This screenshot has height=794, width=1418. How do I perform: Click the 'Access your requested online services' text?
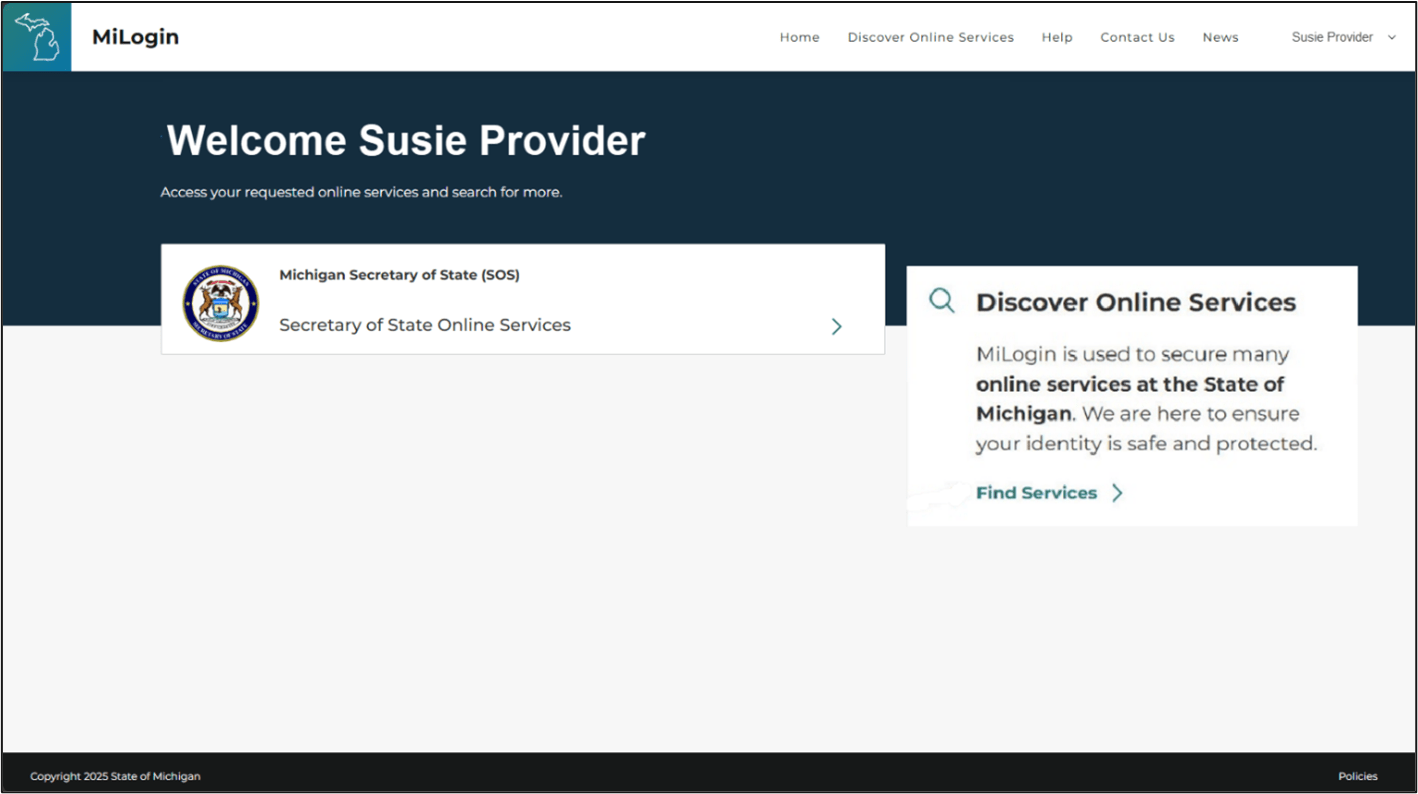click(x=361, y=192)
